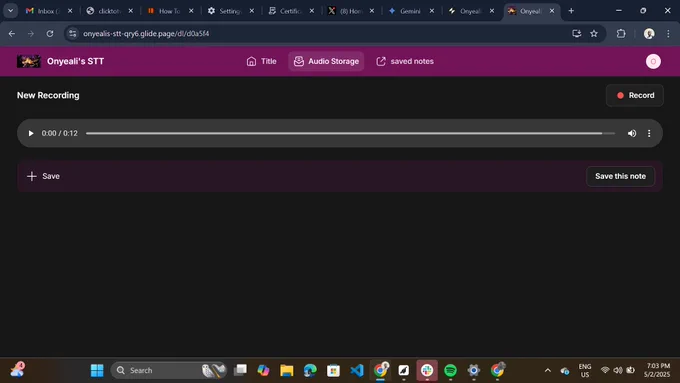Open Chrome three-dot menu
This screenshot has width=680, height=383.
(668, 33)
